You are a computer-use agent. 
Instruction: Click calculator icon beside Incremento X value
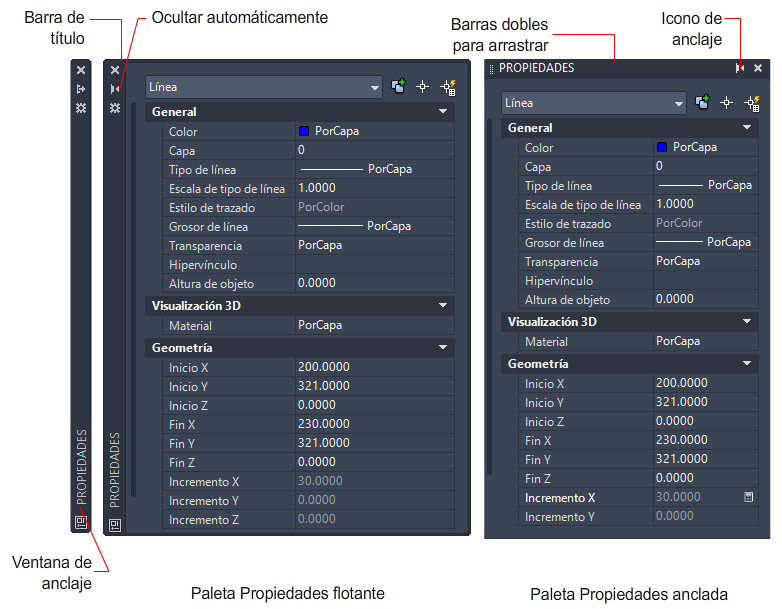(749, 497)
